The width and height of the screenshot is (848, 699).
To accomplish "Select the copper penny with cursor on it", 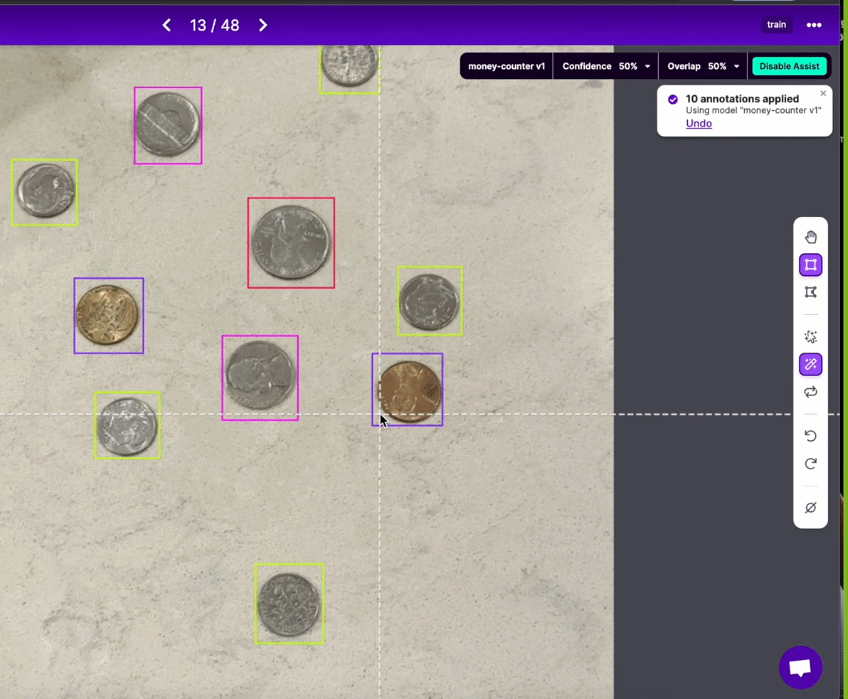I will (x=407, y=390).
